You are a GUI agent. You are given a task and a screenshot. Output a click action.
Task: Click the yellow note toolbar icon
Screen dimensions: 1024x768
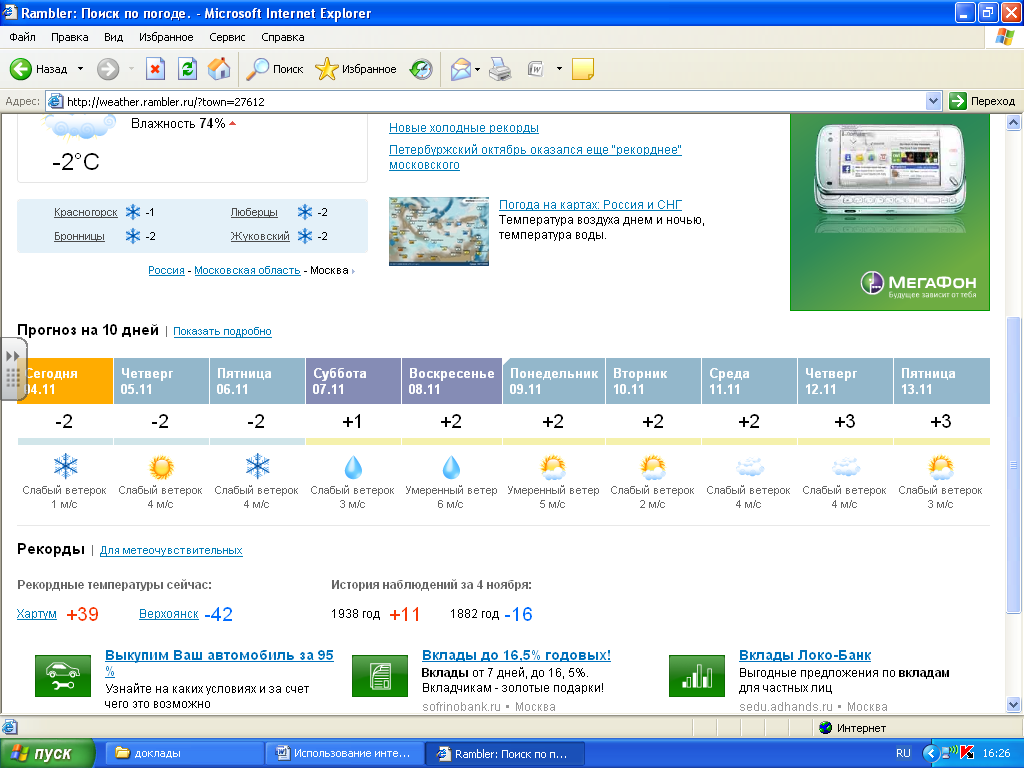583,69
